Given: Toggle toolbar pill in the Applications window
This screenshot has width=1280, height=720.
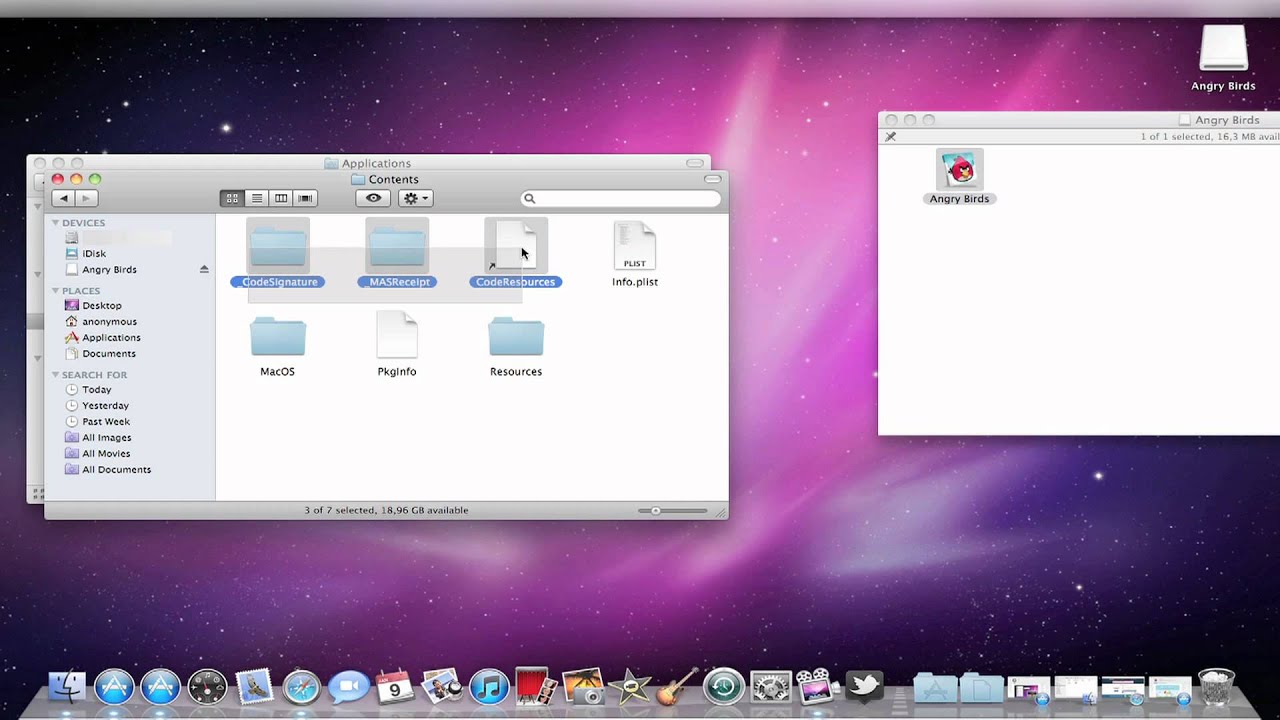Looking at the screenshot, I should point(694,163).
